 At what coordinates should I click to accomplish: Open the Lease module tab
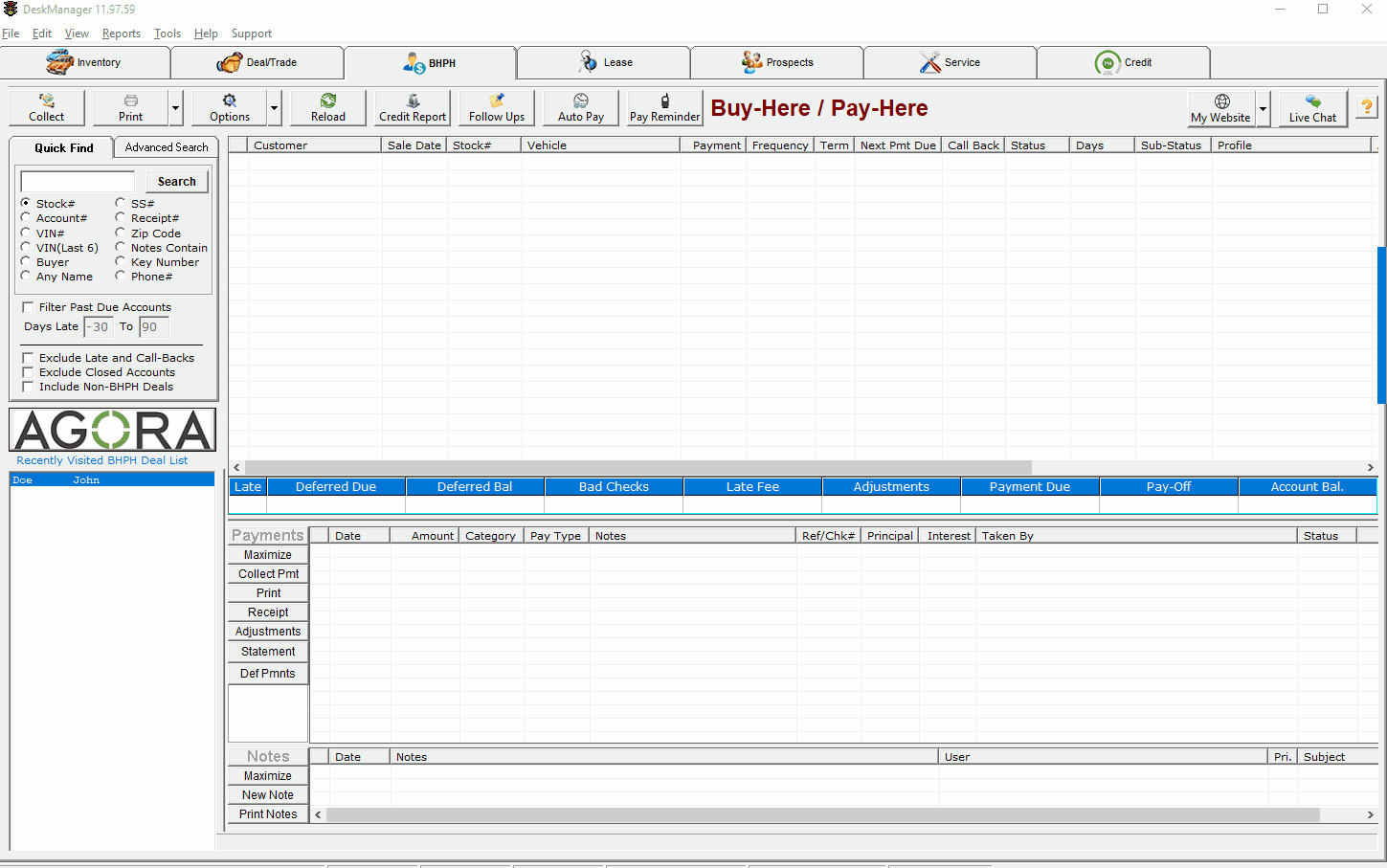(x=603, y=62)
